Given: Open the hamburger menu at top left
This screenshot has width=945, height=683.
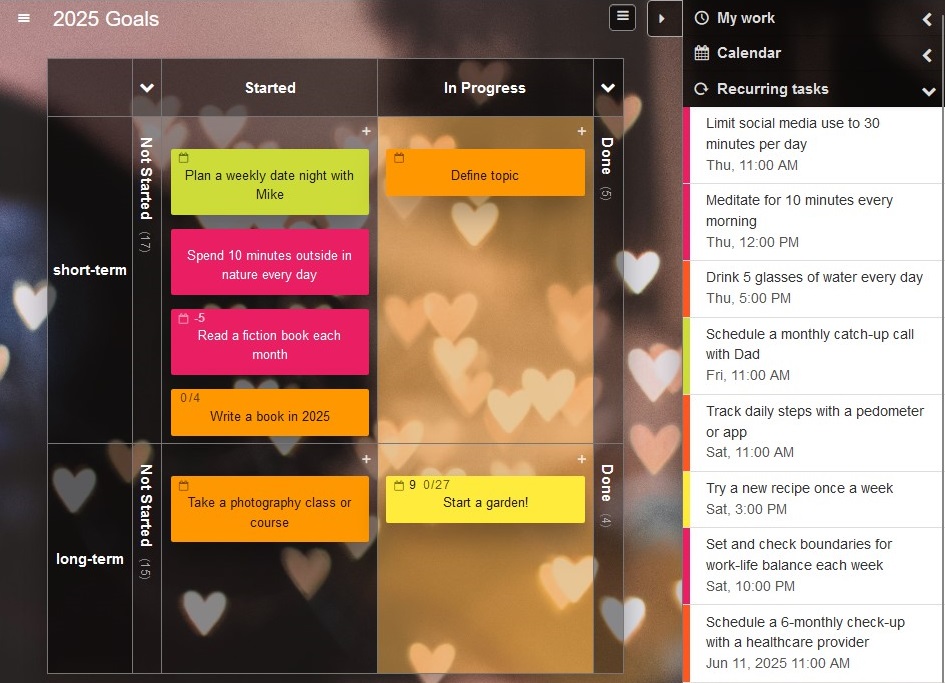Looking at the screenshot, I should point(23,17).
